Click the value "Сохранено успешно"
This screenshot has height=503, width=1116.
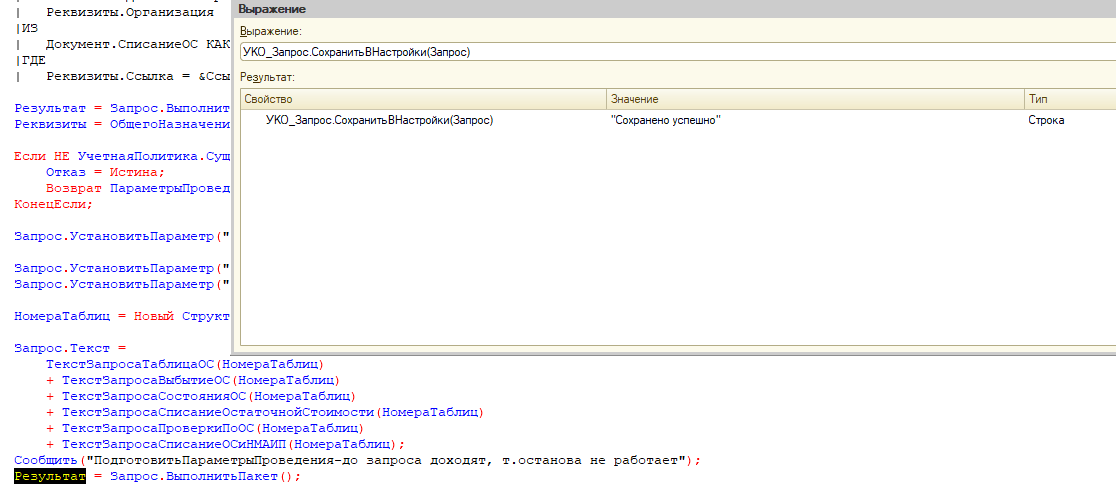click(666, 120)
